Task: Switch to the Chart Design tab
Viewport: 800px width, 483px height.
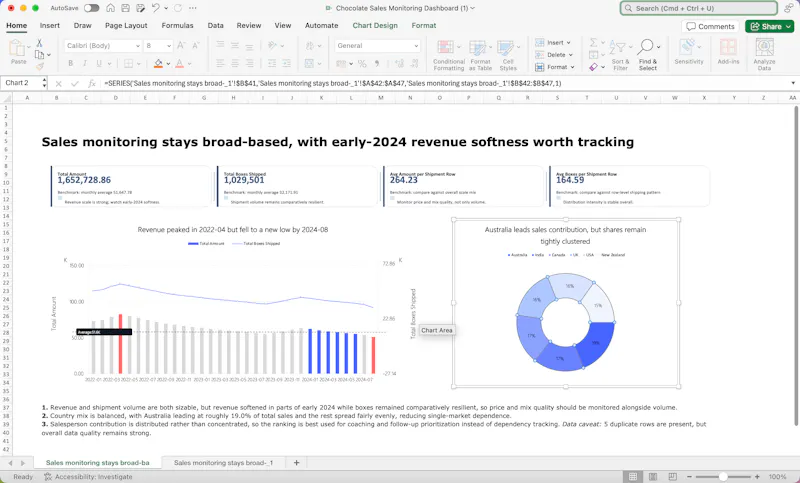Action: click(375, 26)
